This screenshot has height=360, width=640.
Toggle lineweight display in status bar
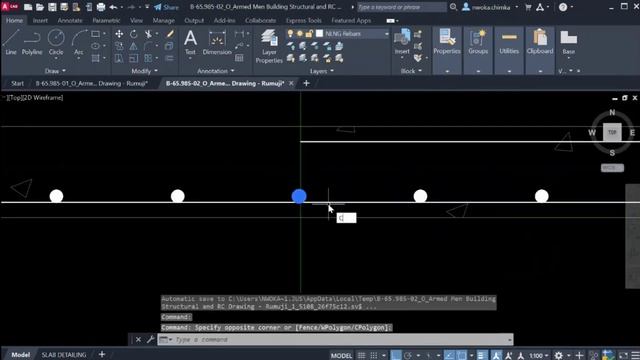coord(482,356)
